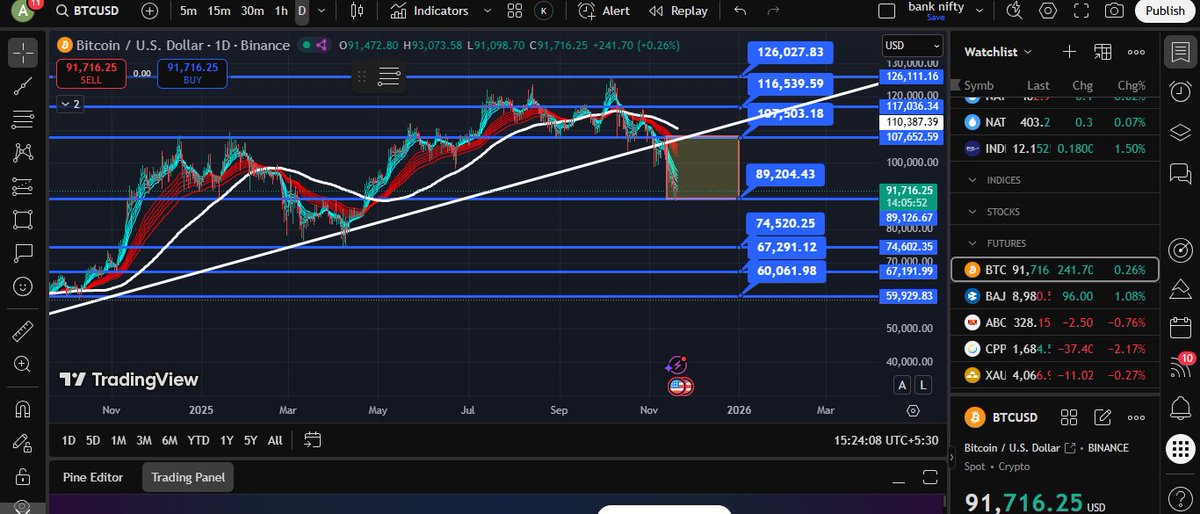
Task: Expand the collapsed indicators legend showing 2
Action: pos(70,104)
